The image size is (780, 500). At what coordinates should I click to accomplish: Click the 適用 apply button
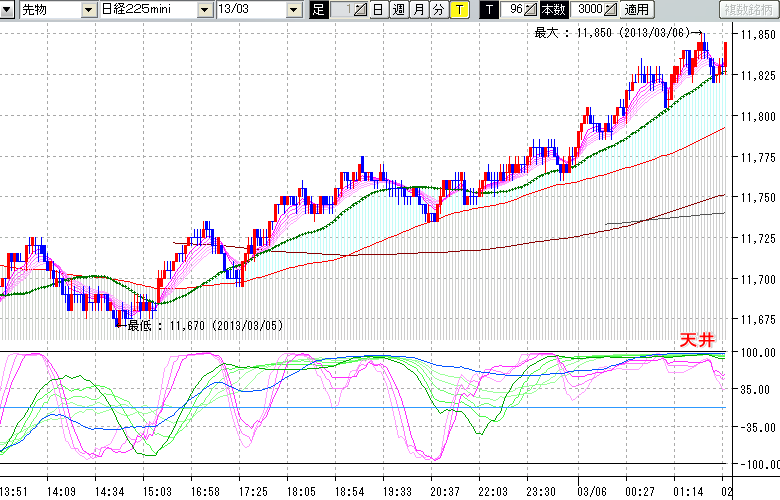636,9
